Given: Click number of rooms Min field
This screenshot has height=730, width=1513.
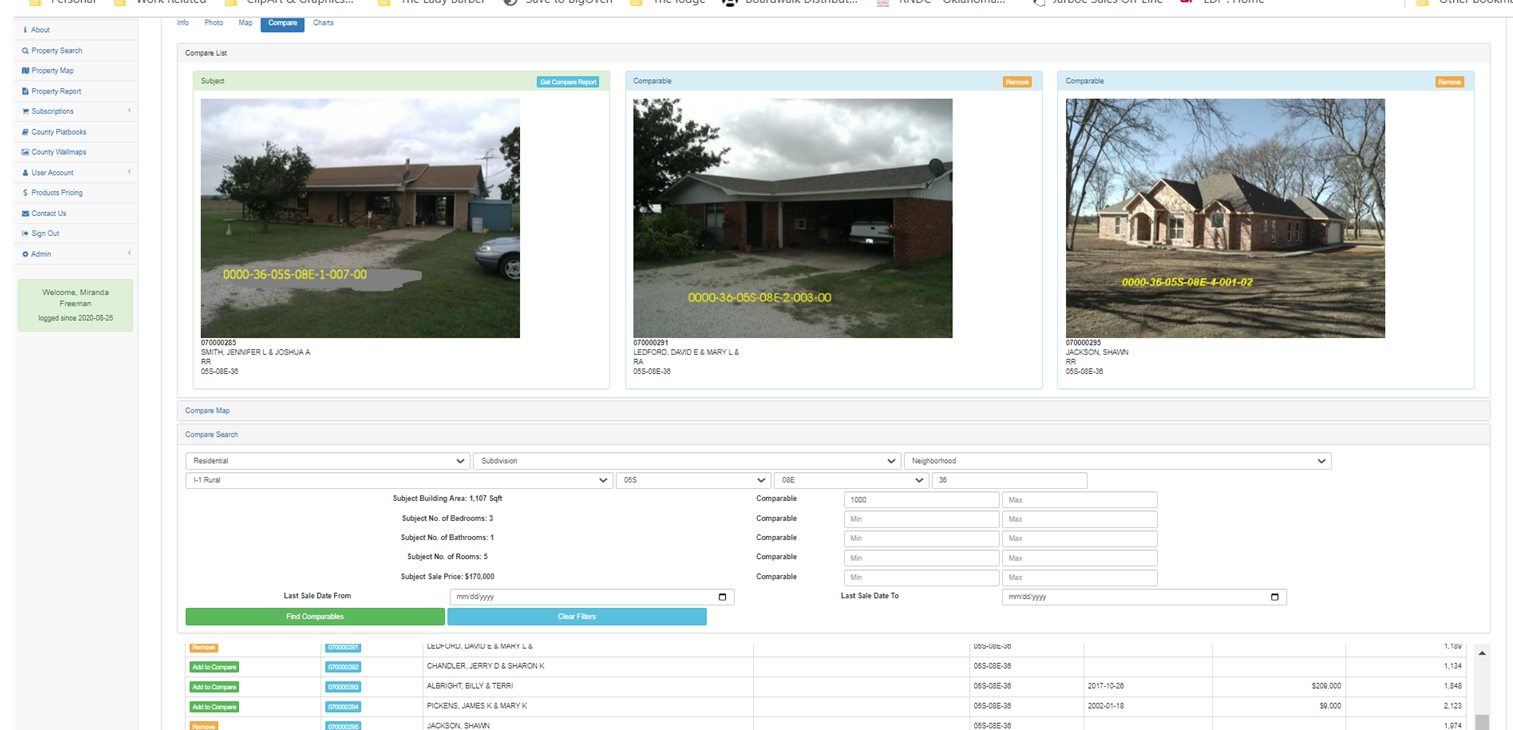Looking at the screenshot, I should pos(922,558).
